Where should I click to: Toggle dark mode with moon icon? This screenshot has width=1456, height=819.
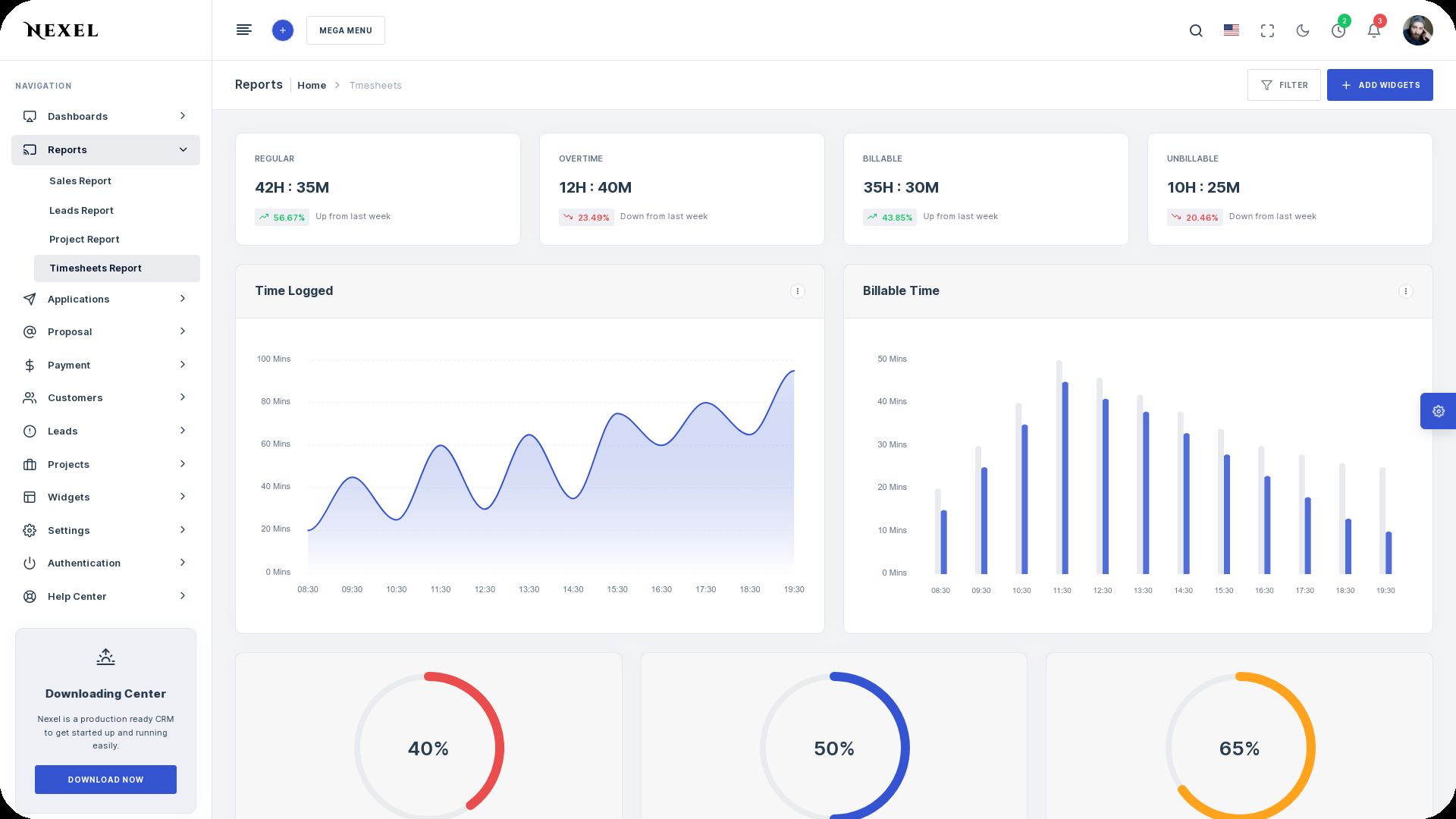[1303, 31]
